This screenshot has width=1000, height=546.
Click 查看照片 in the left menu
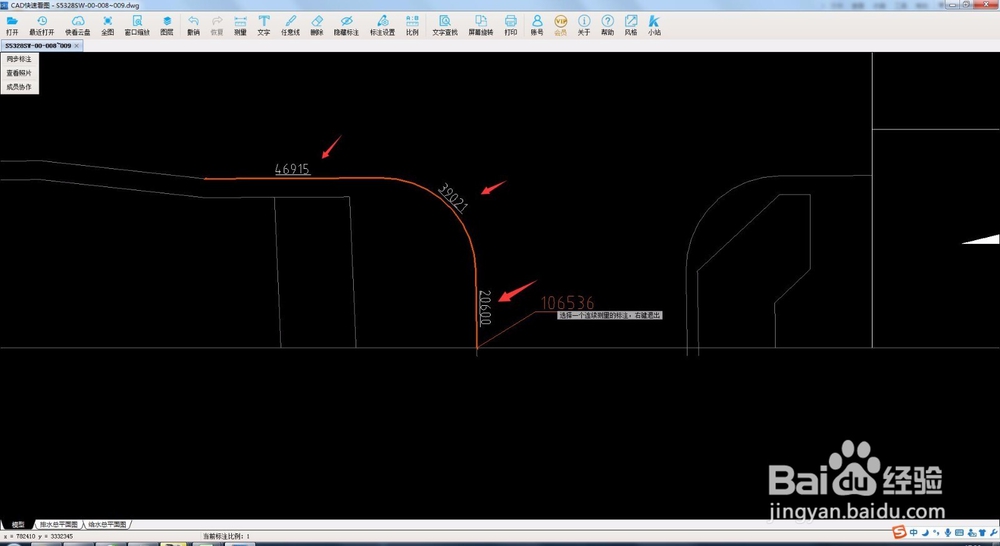pos(19,73)
